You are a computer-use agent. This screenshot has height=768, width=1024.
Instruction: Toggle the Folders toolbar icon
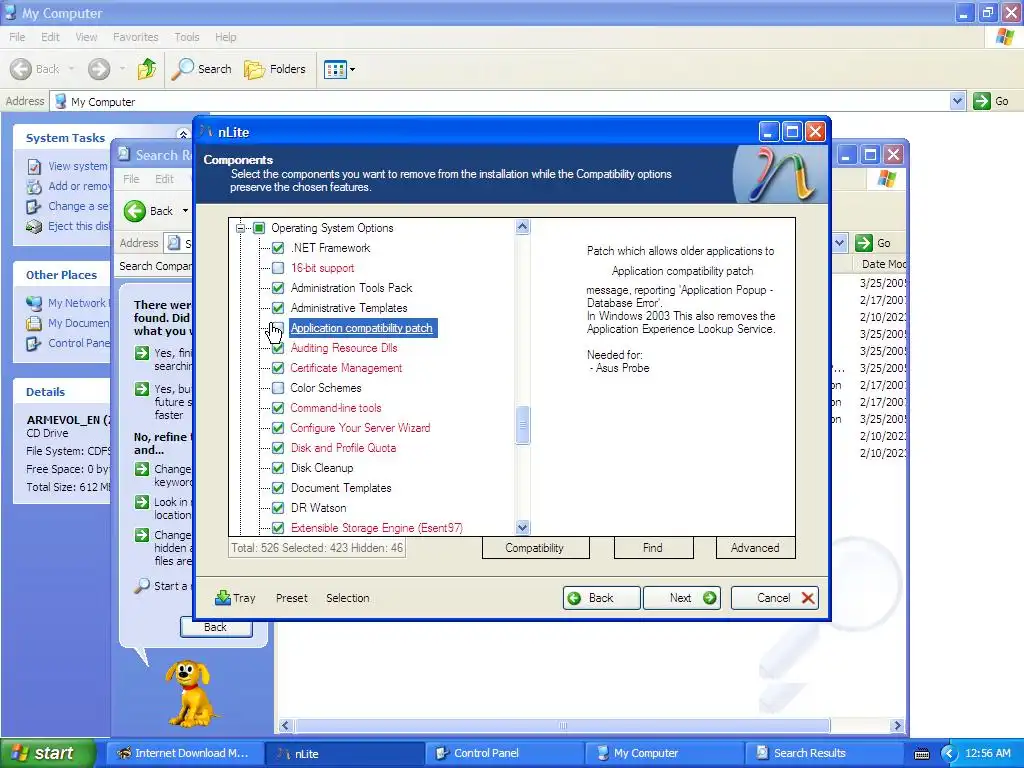point(254,69)
